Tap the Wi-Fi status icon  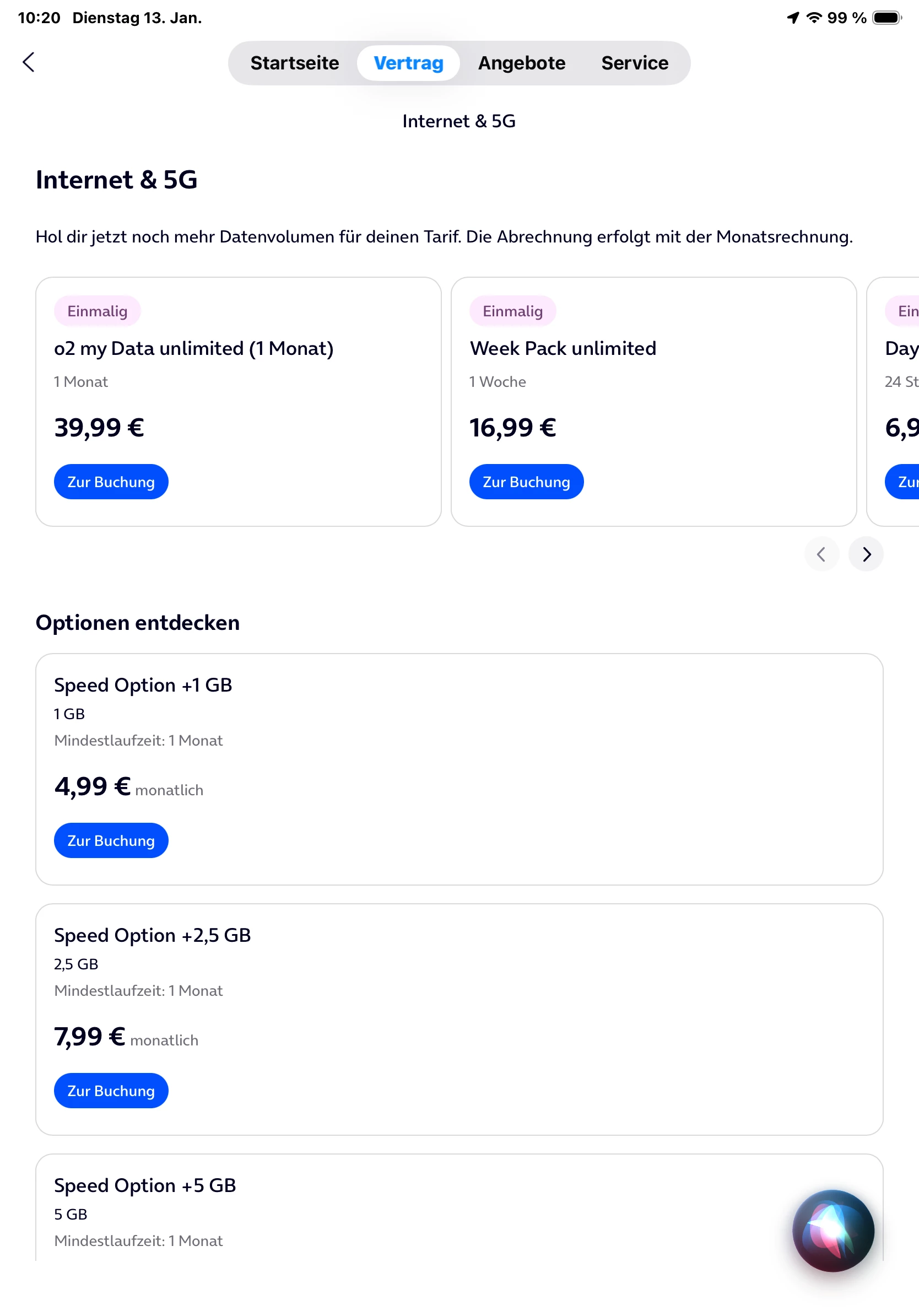(814, 18)
